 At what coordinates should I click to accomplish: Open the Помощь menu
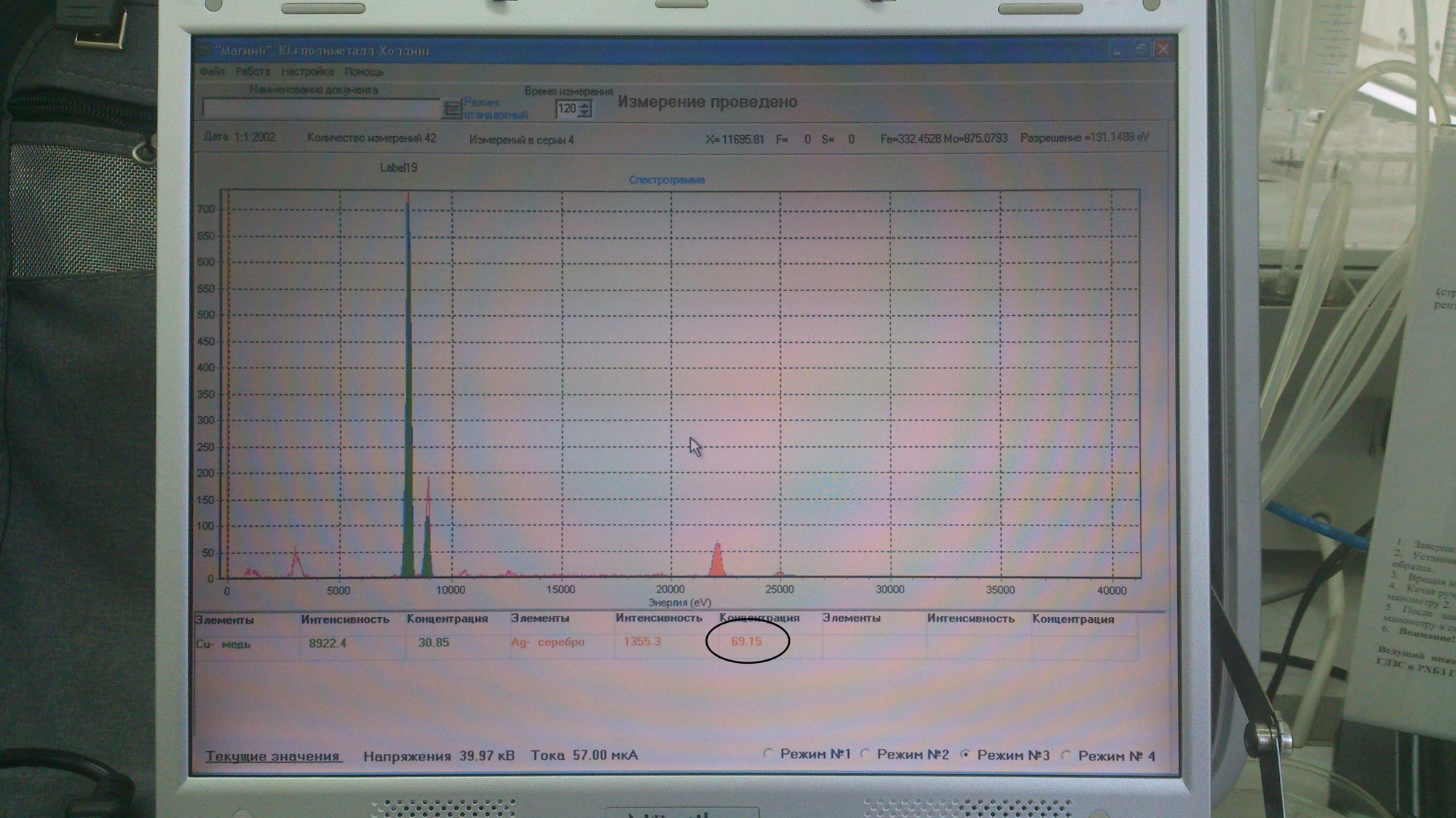(363, 71)
